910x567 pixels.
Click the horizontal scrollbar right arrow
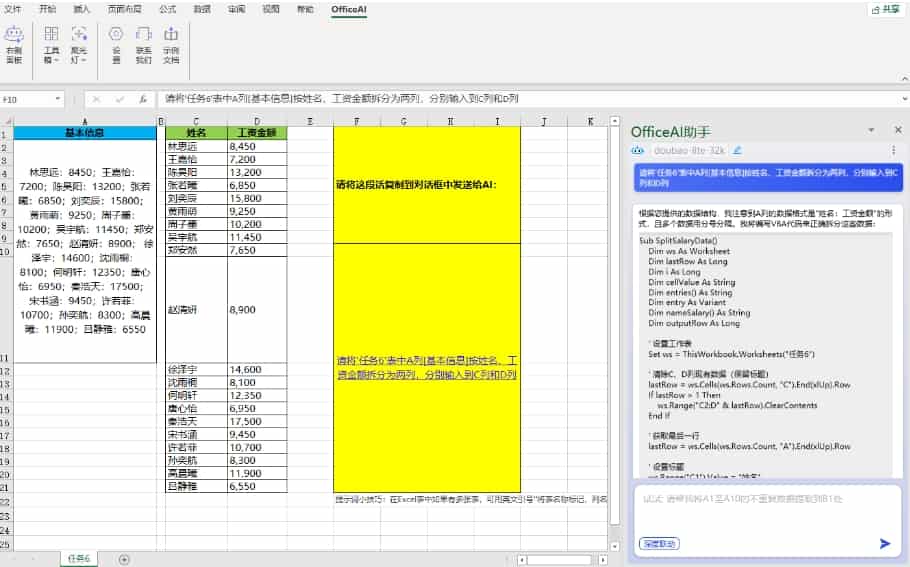pos(603,560)
